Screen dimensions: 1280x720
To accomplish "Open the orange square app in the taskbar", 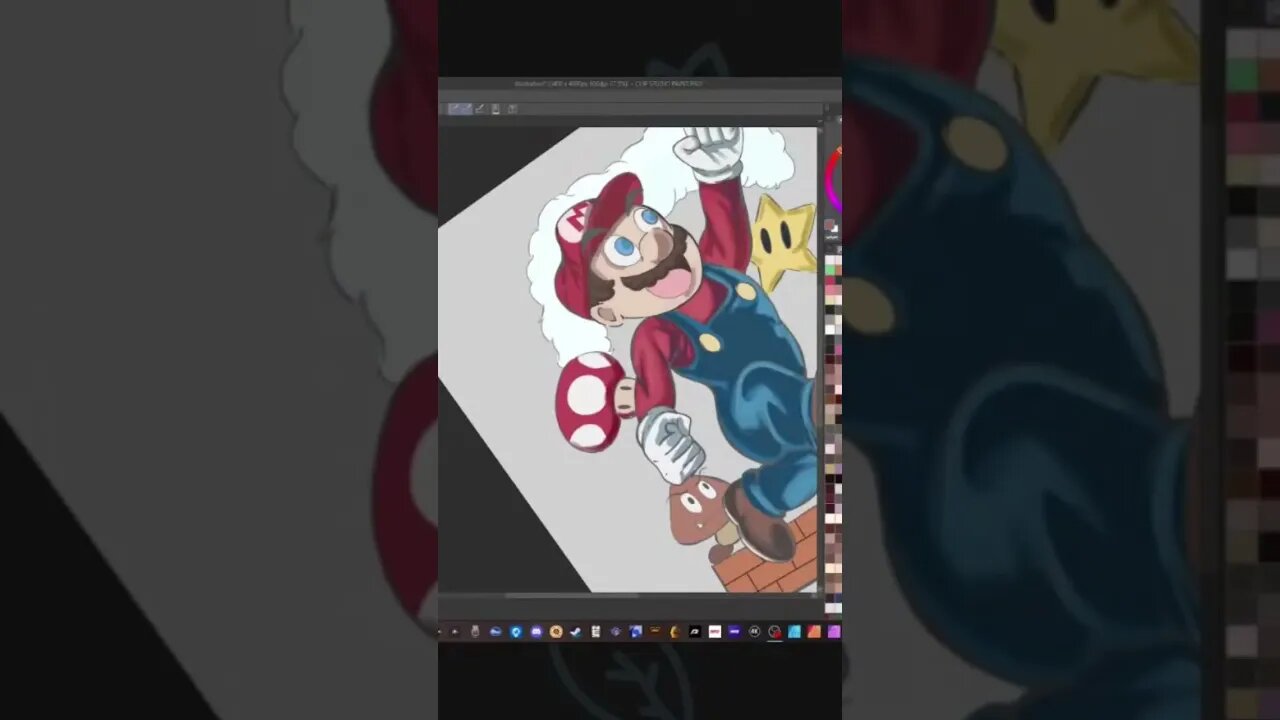I will click(814, 632).
